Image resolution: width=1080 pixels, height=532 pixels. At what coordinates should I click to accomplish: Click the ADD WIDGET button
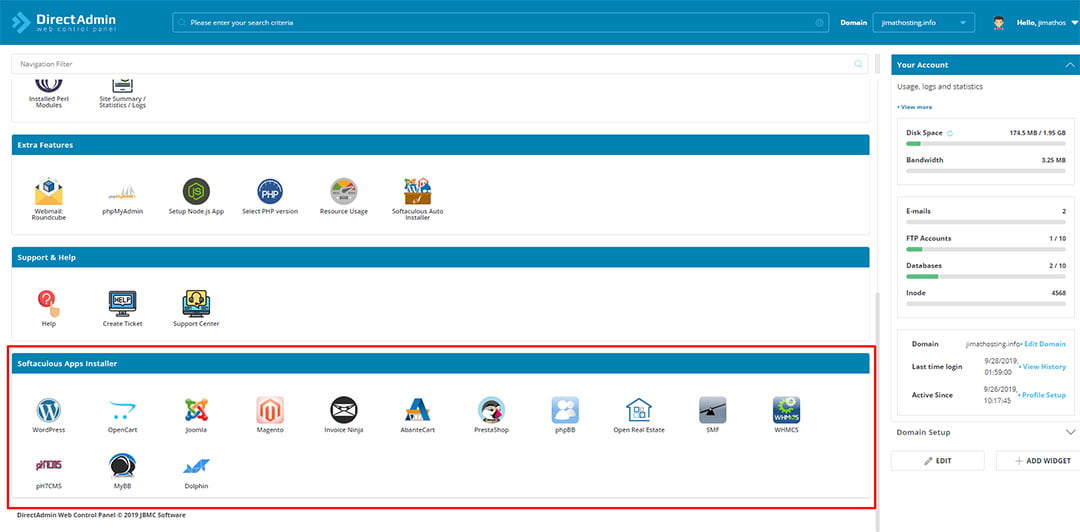pyautogui.click(x=1038, y=461)
